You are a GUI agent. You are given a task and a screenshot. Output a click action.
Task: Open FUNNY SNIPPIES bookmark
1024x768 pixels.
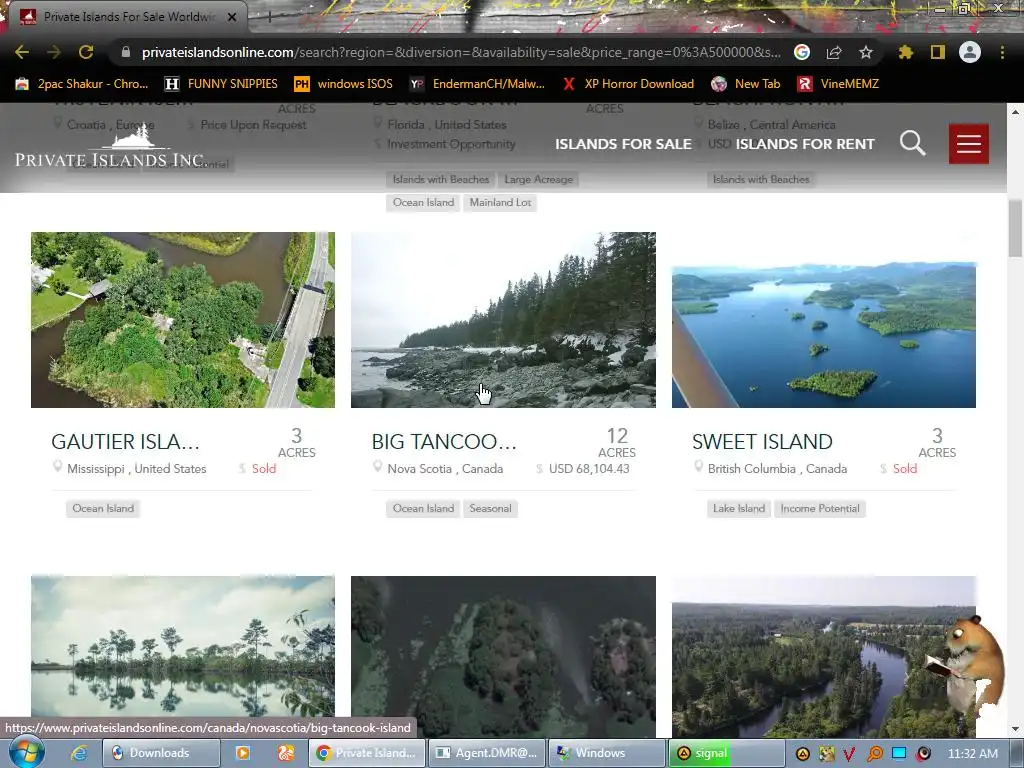[x=221, y=84]
